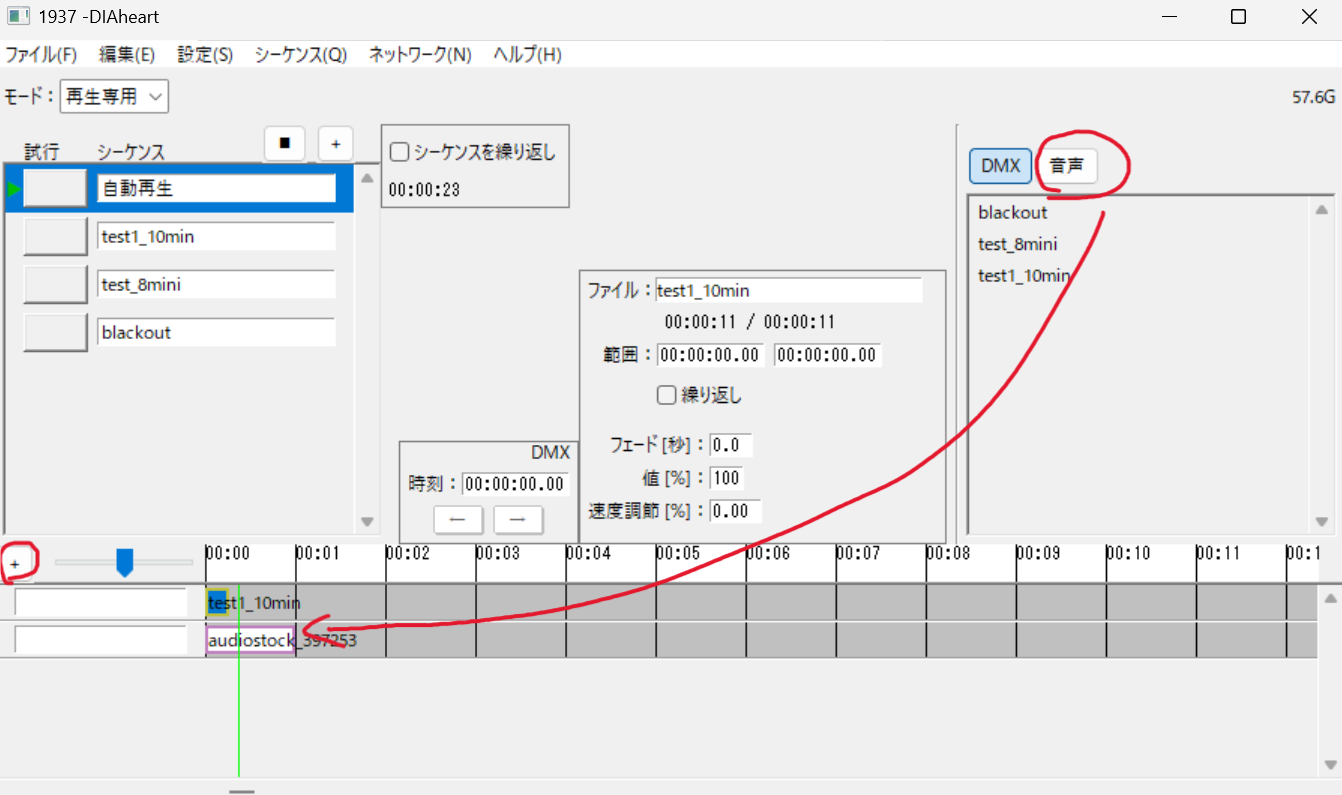This screenshot has width=1342, height=795.
Task: Switch to the DMX tab
Action: pyautogui.click(x=1000, y=167)
